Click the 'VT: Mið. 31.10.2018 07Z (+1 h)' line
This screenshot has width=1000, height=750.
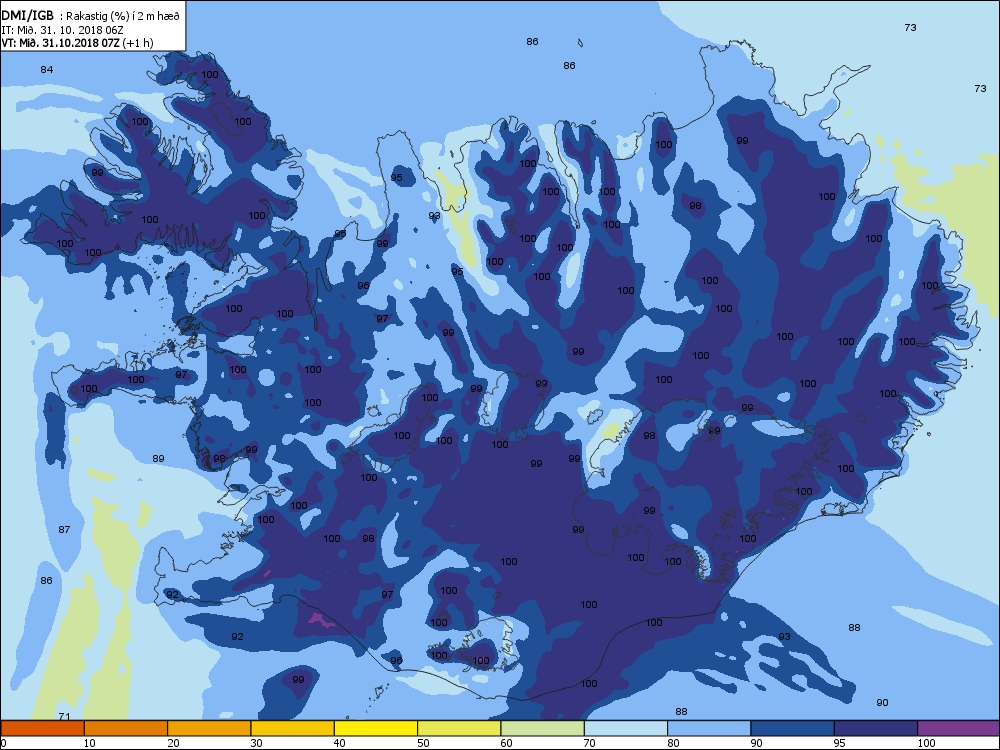pos(77,43)
